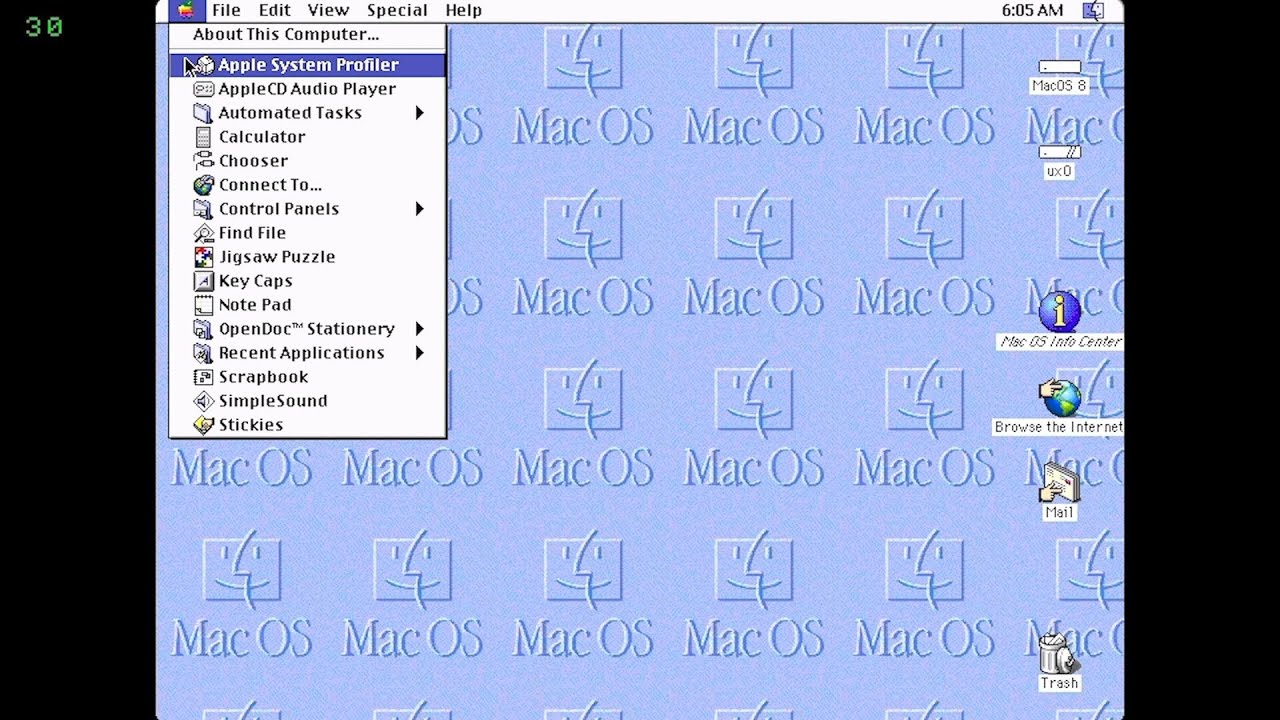
Task: Choose Note Pad text
Action: pyautogui.click(x=255, y=305)
